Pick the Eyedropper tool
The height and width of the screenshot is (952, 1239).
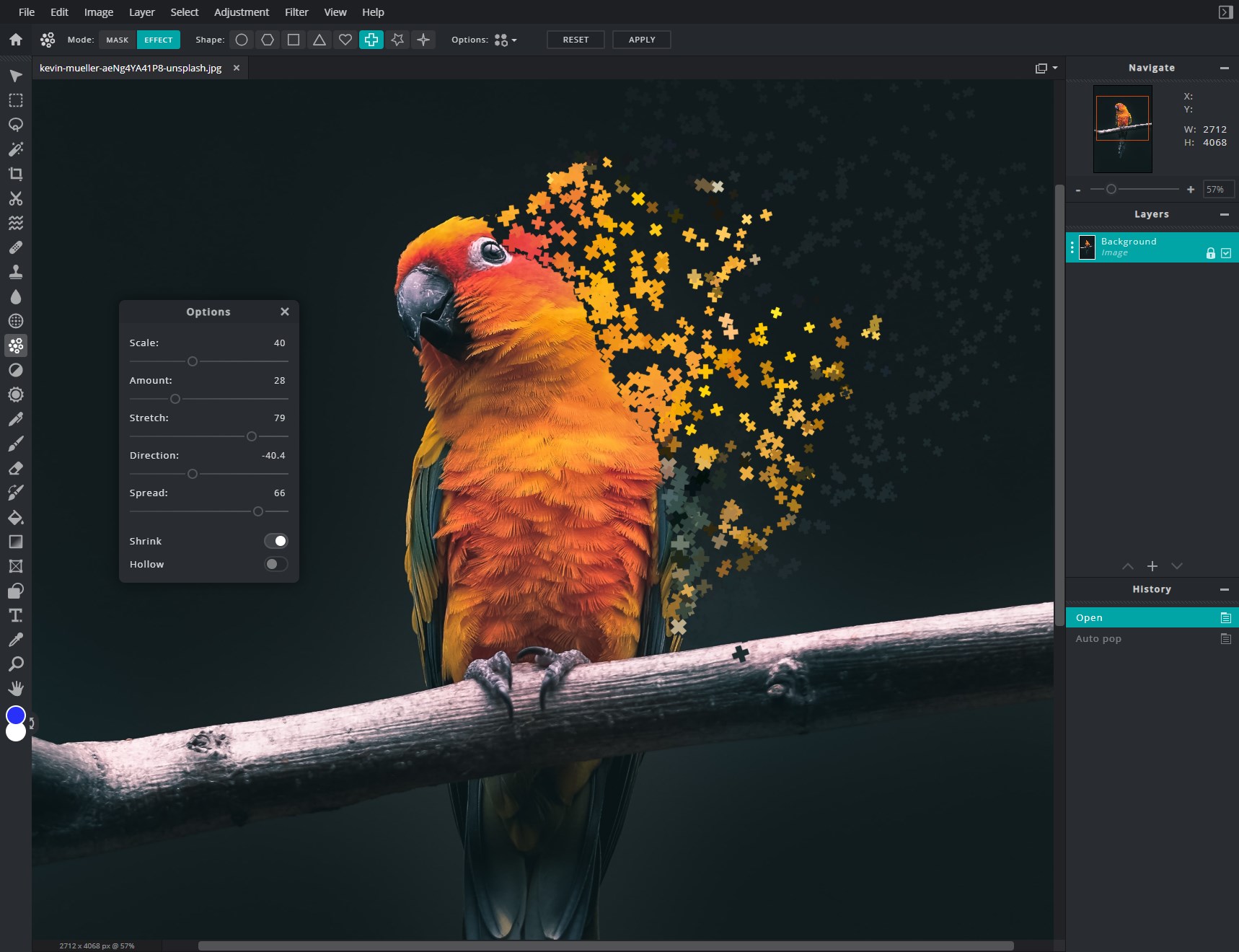pos(16,640)
